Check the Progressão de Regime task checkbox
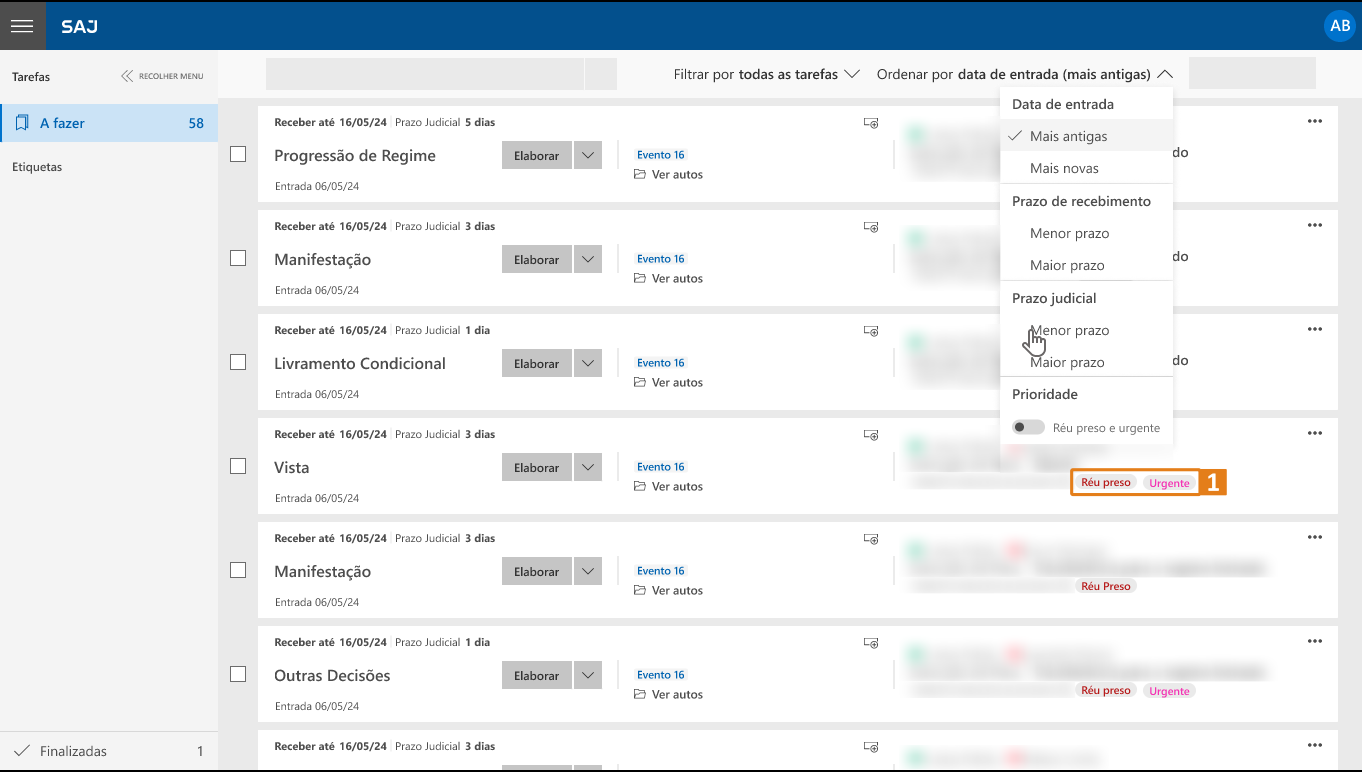The image size is (1362, 772). 238,154
